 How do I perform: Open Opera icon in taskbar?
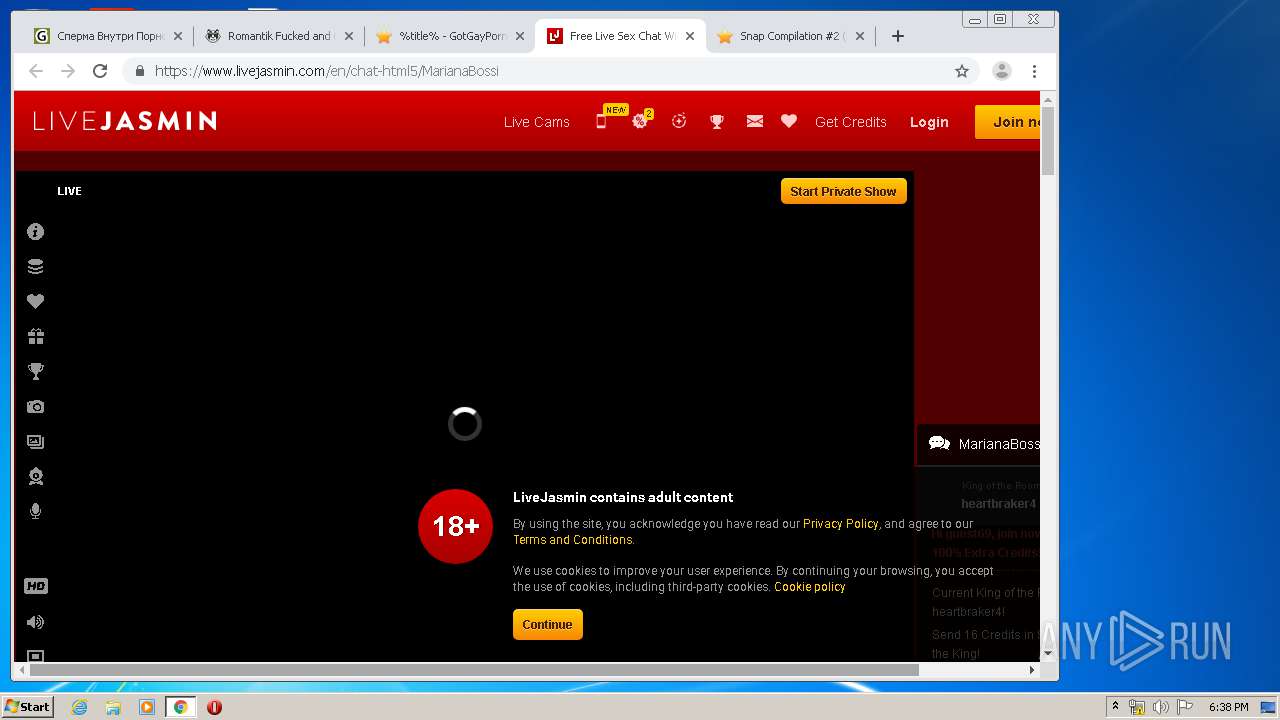click(x=214, y=707)
